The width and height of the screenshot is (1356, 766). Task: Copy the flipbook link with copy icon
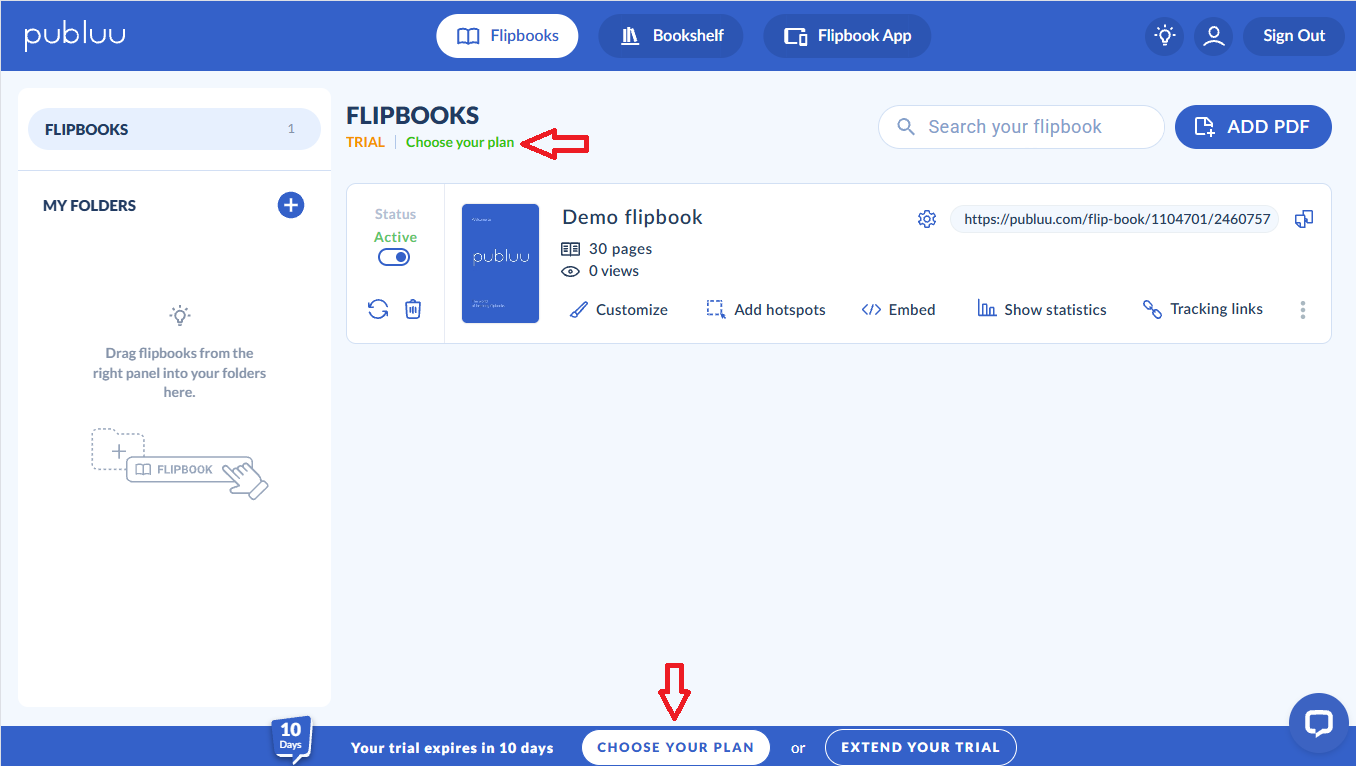(x=1304, y=219)
